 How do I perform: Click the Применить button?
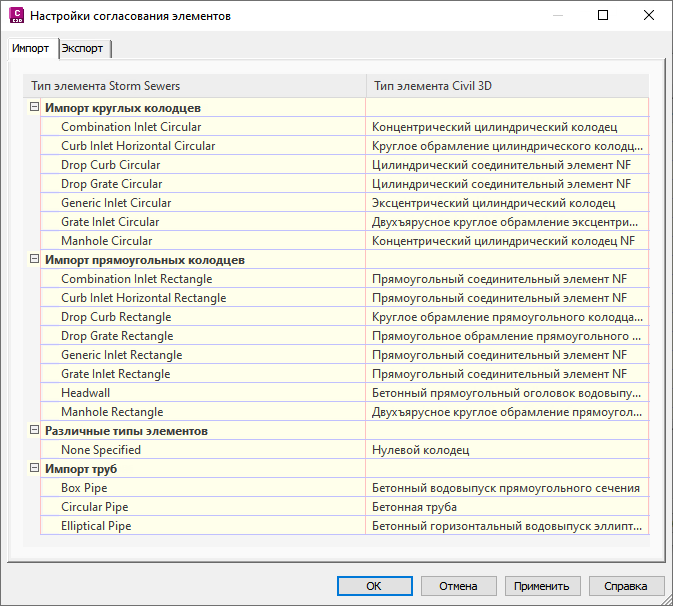point(543,586)
